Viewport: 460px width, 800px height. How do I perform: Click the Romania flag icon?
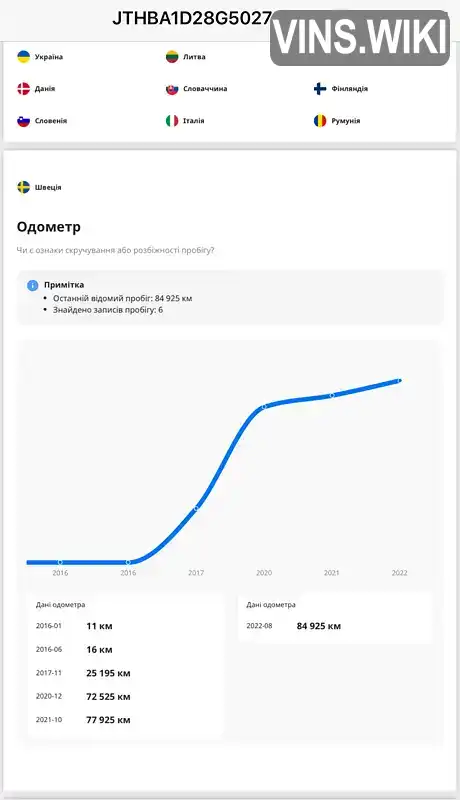320,121
